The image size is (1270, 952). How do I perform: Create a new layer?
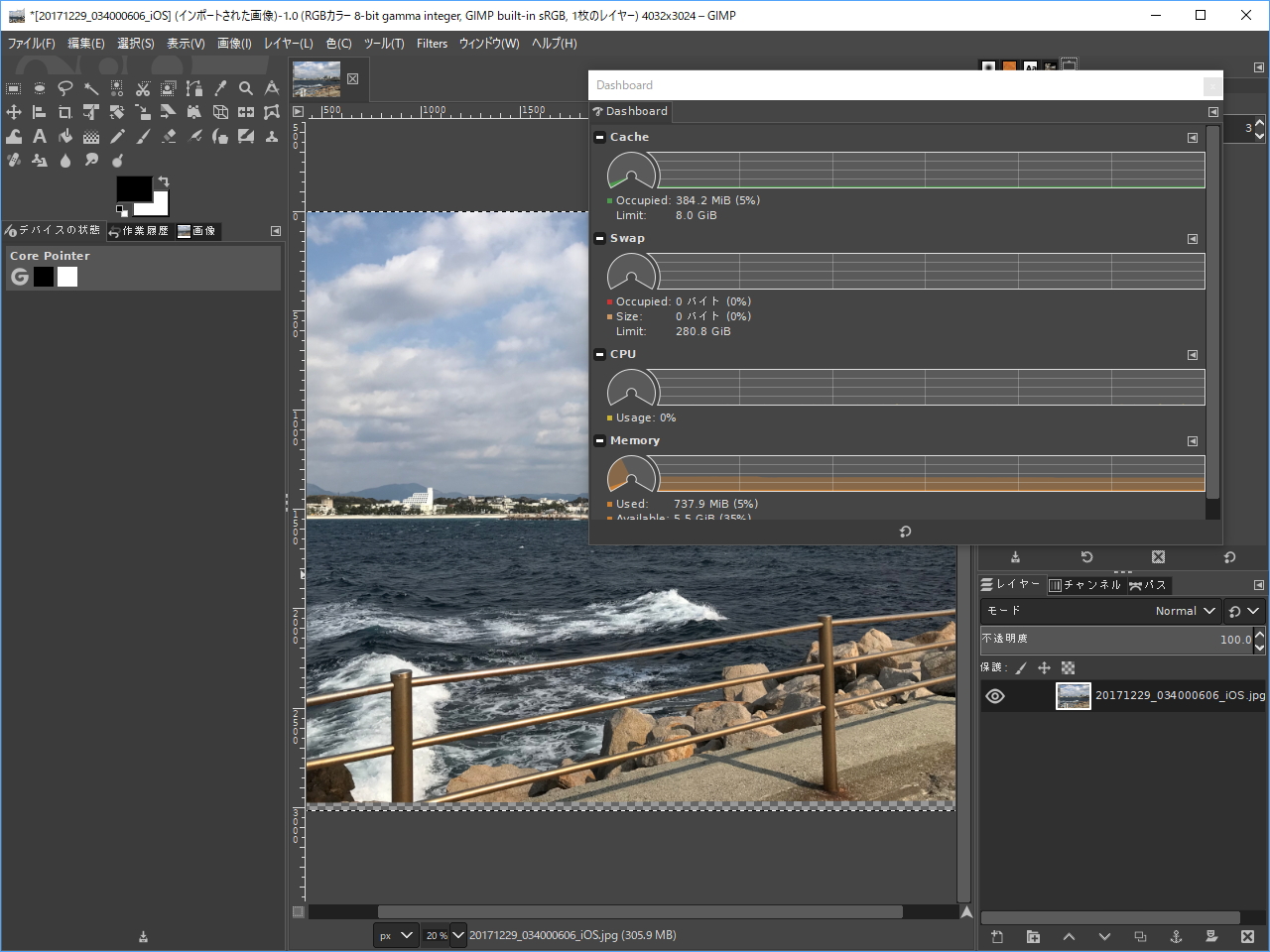pyautogui.click(x=996, y=936)
